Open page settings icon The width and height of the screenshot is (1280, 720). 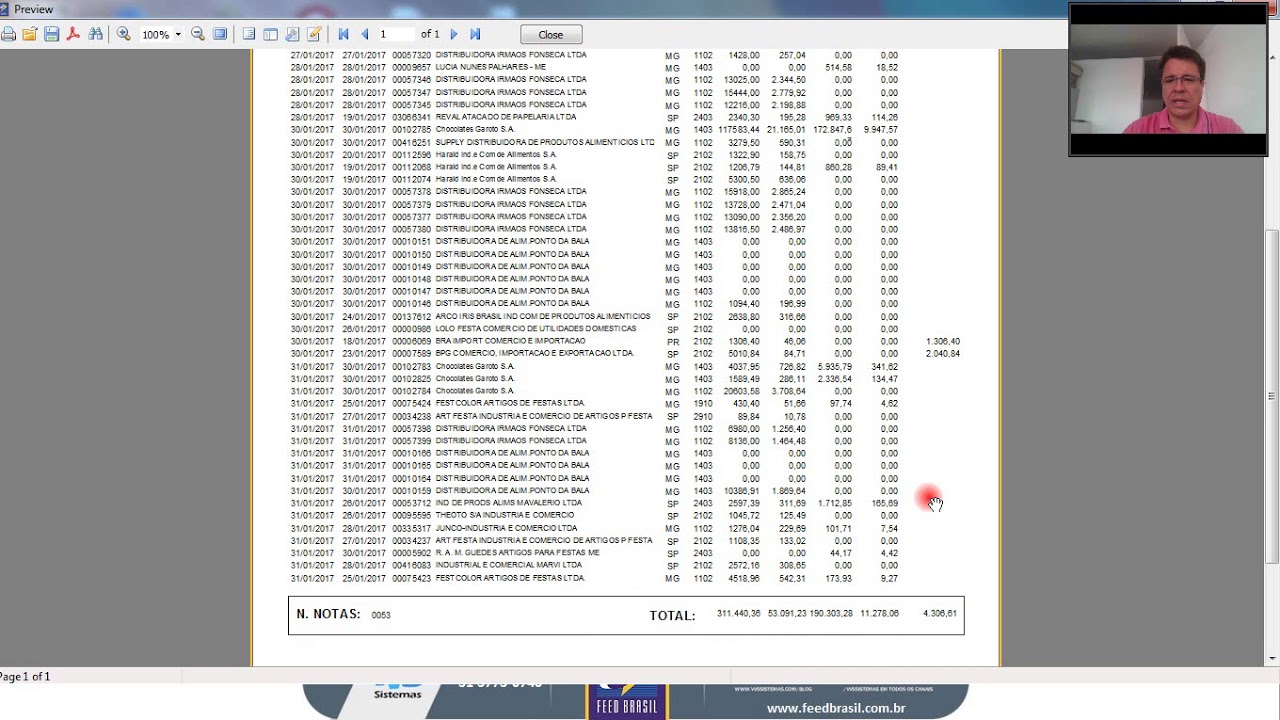(x=292, y=34)
